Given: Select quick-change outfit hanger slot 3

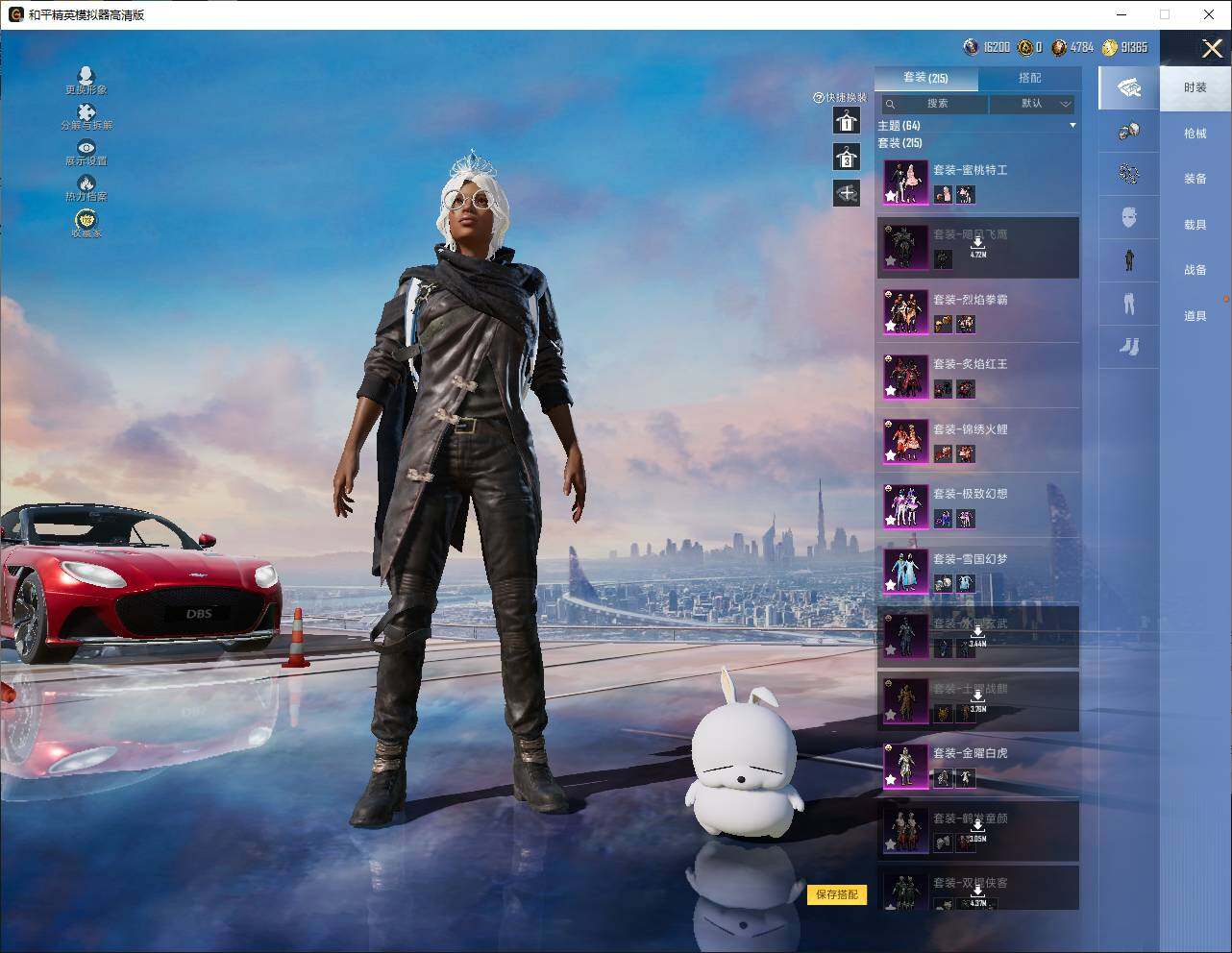Looking at the screenshot, I should 847,158.
